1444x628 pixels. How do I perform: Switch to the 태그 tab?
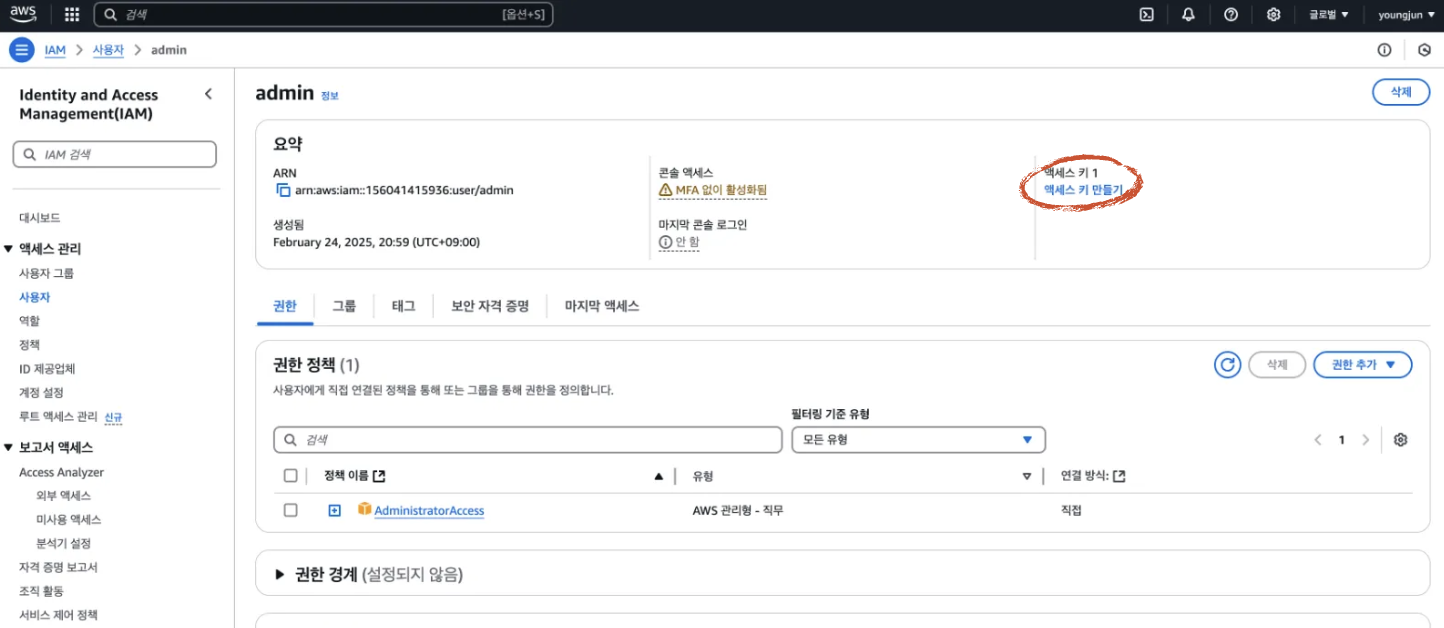click(403, 306)
